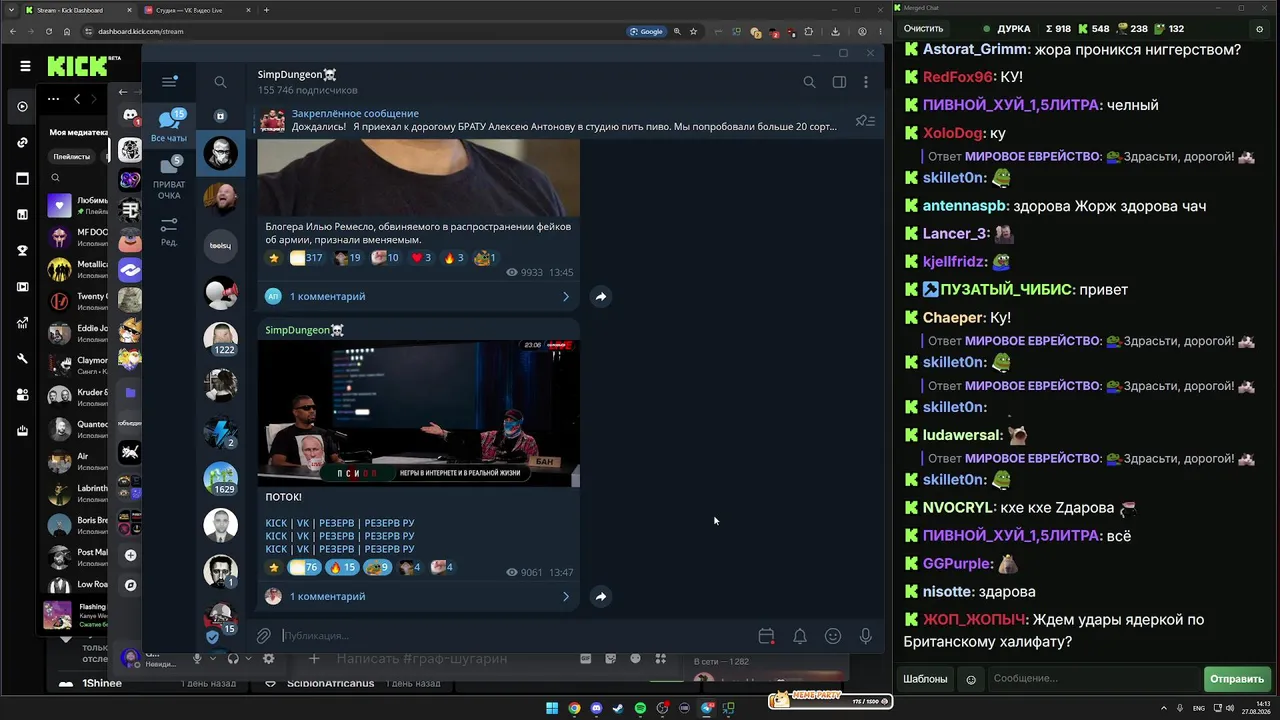Open ПРИВАТ ОЧКА chat folder
Viewport: 1280px width, 720px height.
point(169,178)
